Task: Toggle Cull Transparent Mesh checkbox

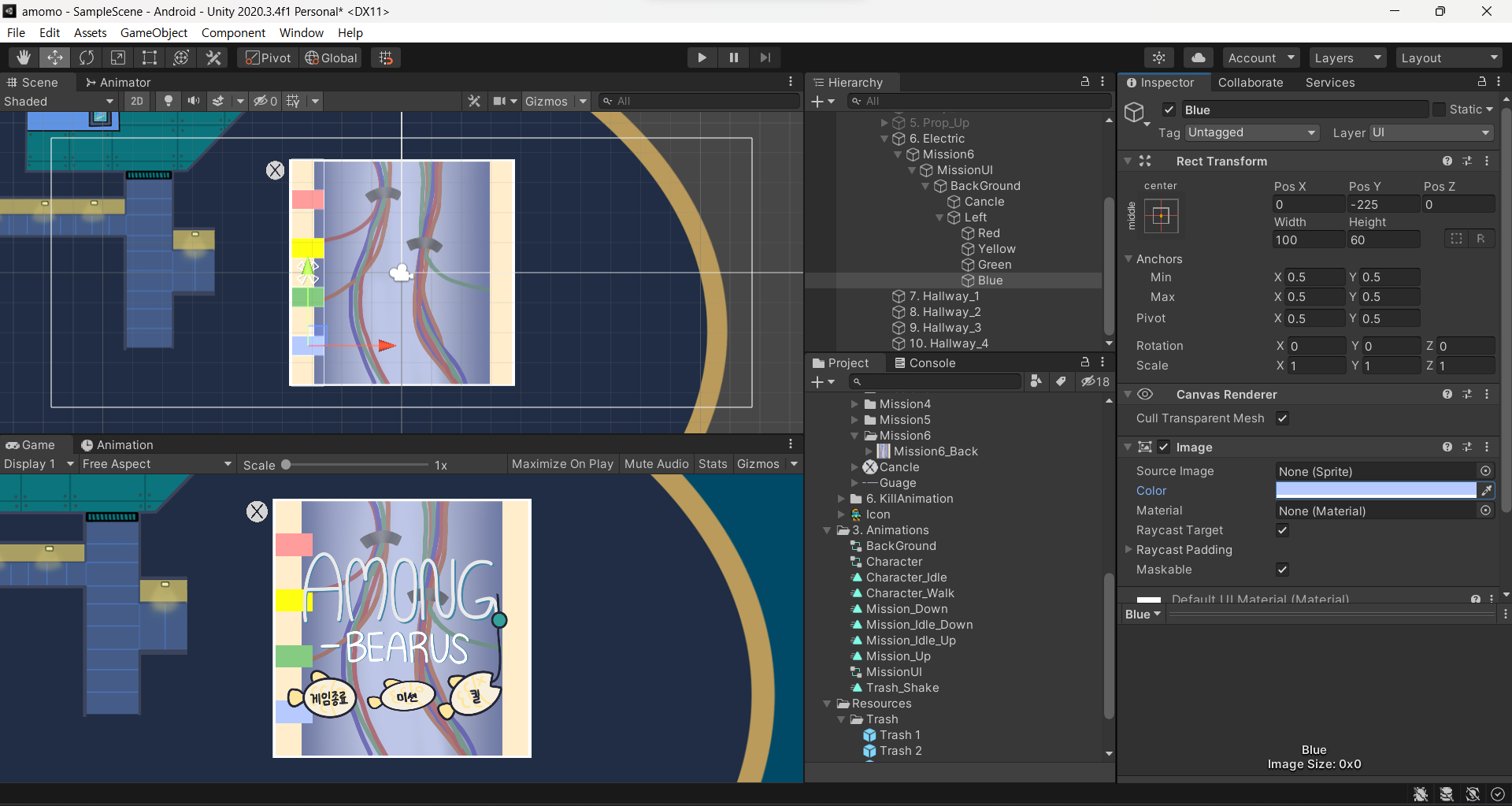Action: [x=1282, y=418]
